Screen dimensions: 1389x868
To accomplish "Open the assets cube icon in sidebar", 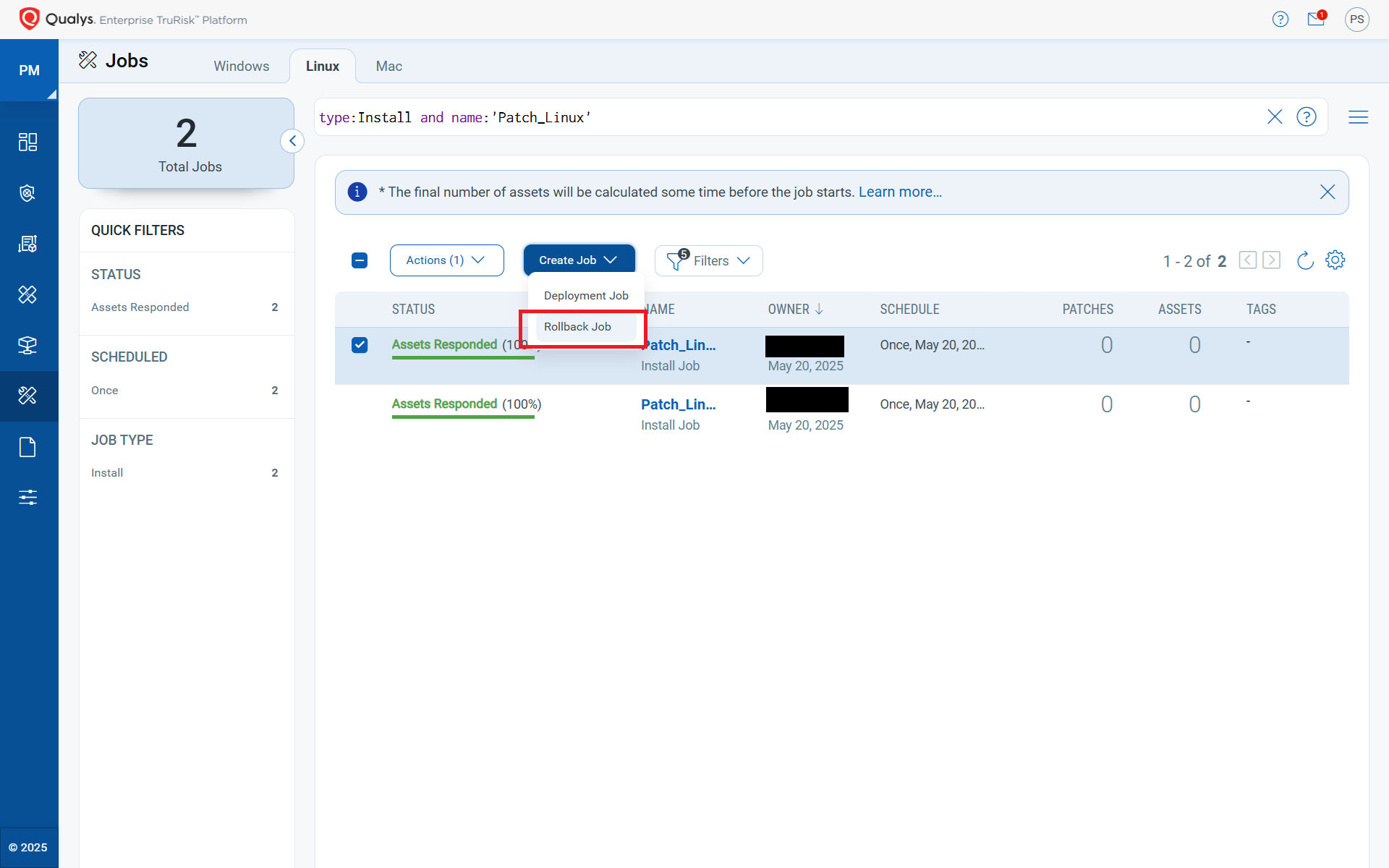I will coord(27,345).
